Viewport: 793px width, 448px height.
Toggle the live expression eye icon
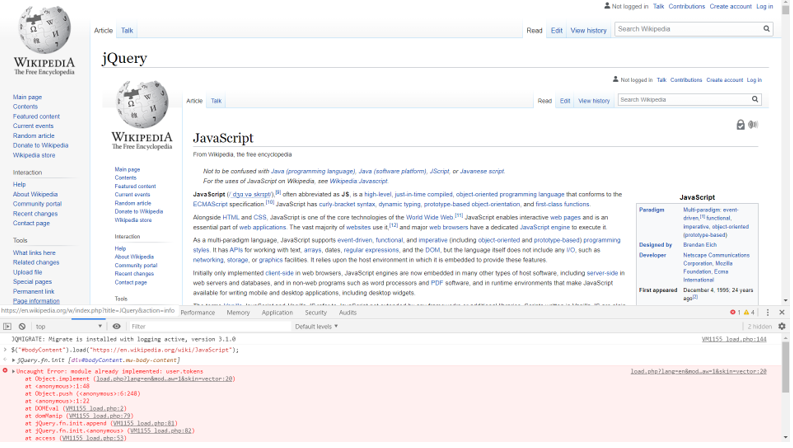(117, 328)
